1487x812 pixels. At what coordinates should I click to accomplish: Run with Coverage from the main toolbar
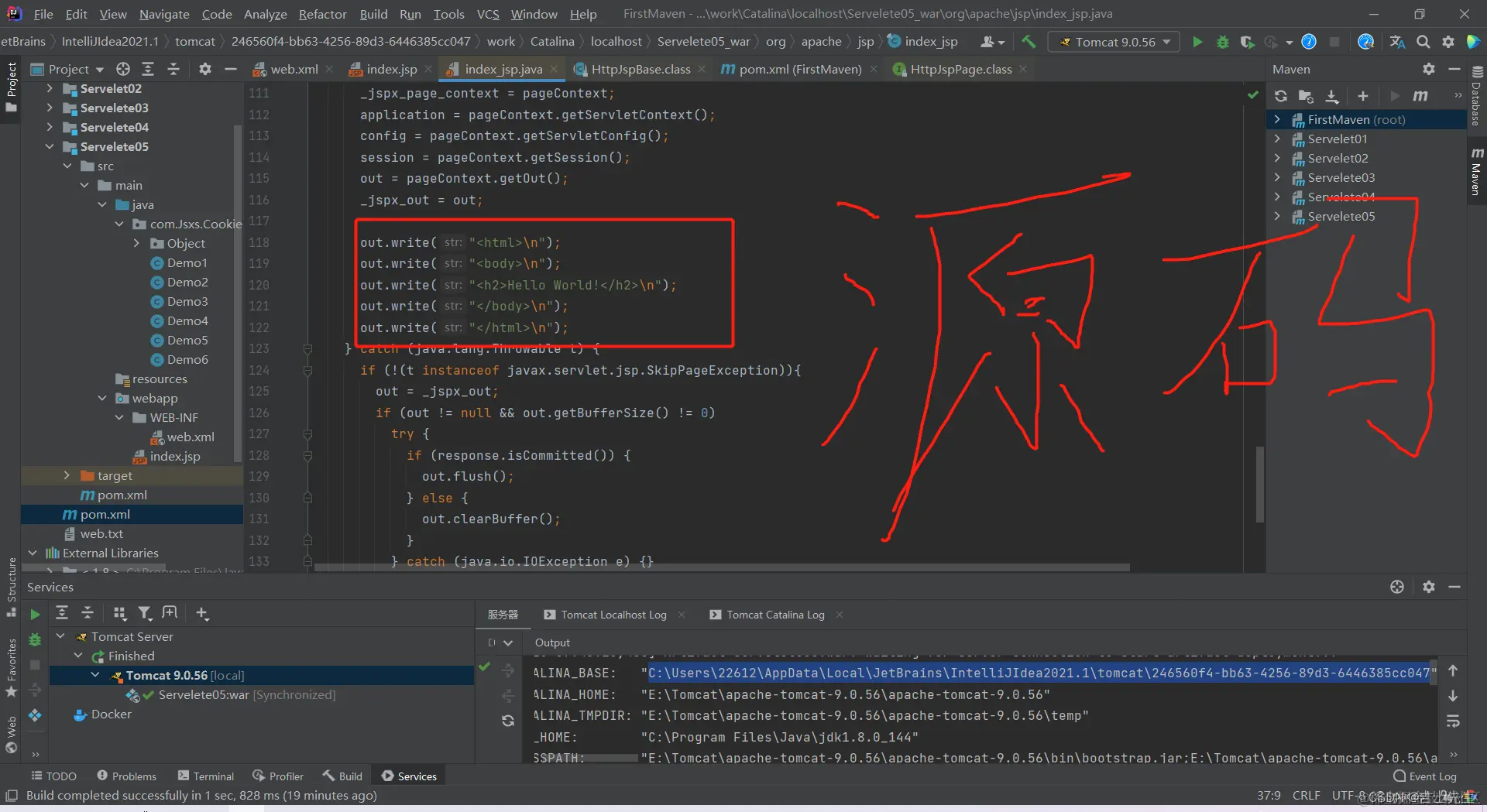coord(1247,42)
